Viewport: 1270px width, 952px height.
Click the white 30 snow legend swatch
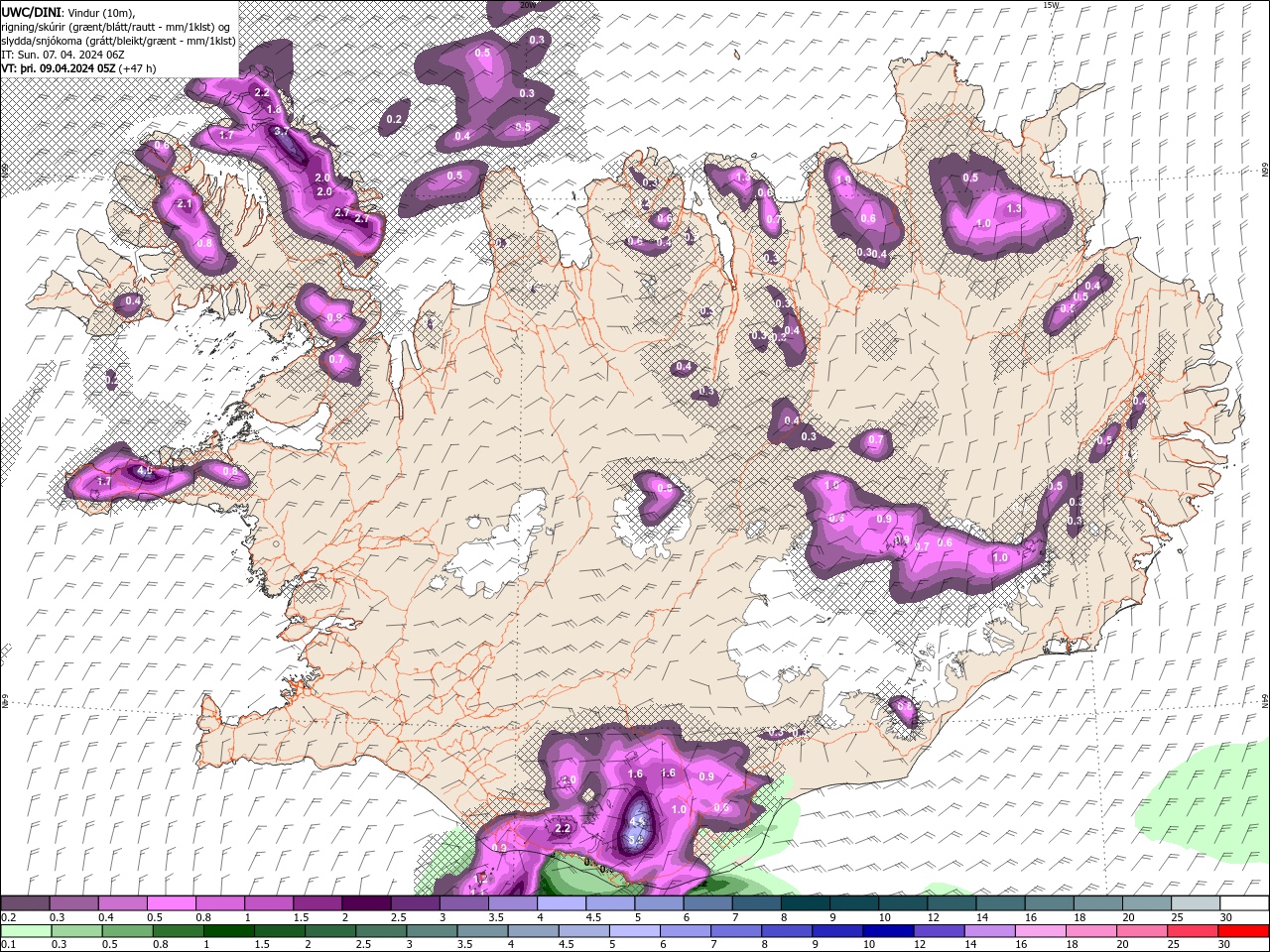click(x=1244, y=903)
